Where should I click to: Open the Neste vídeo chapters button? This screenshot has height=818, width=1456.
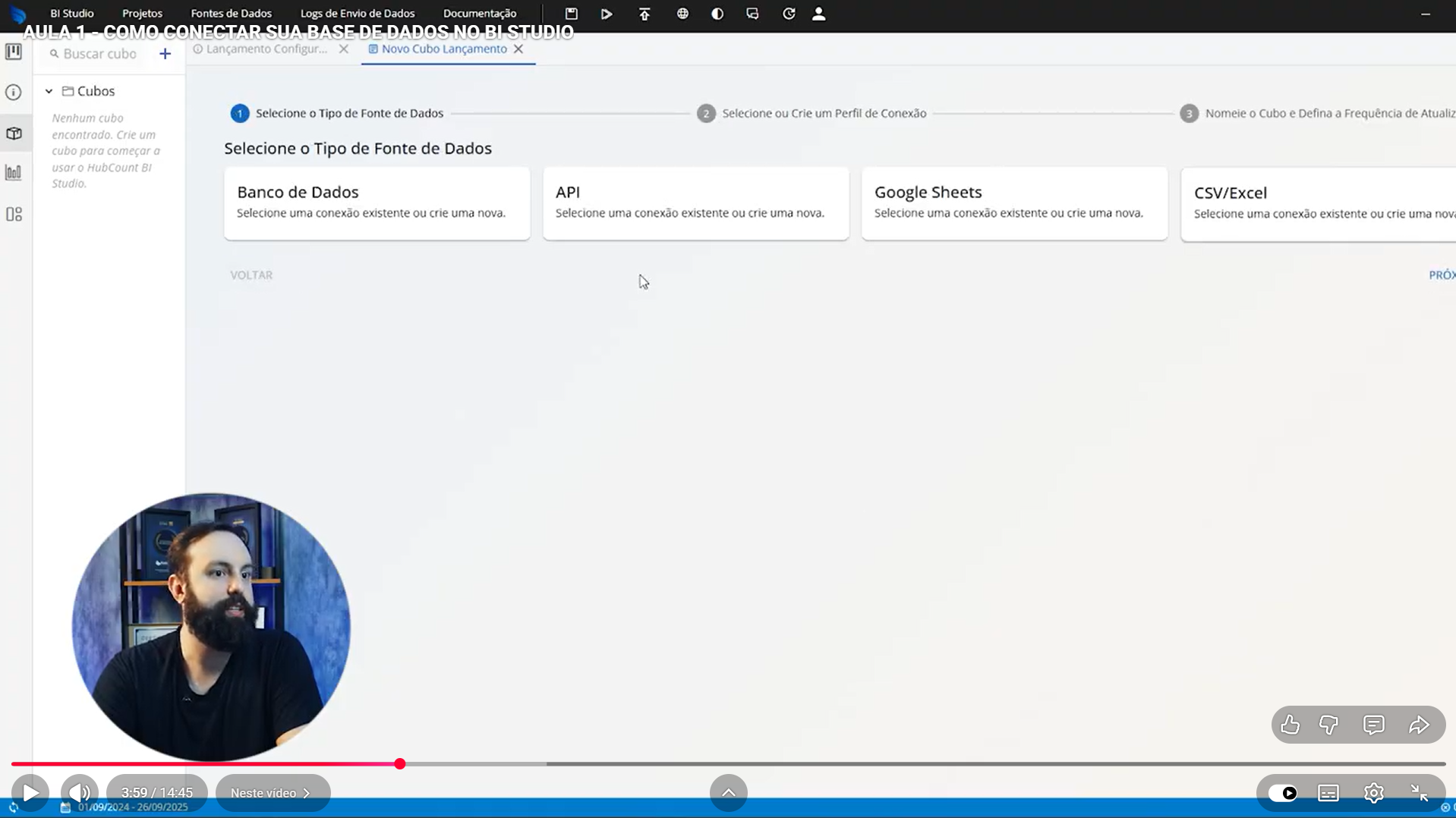tap(273, 793)
